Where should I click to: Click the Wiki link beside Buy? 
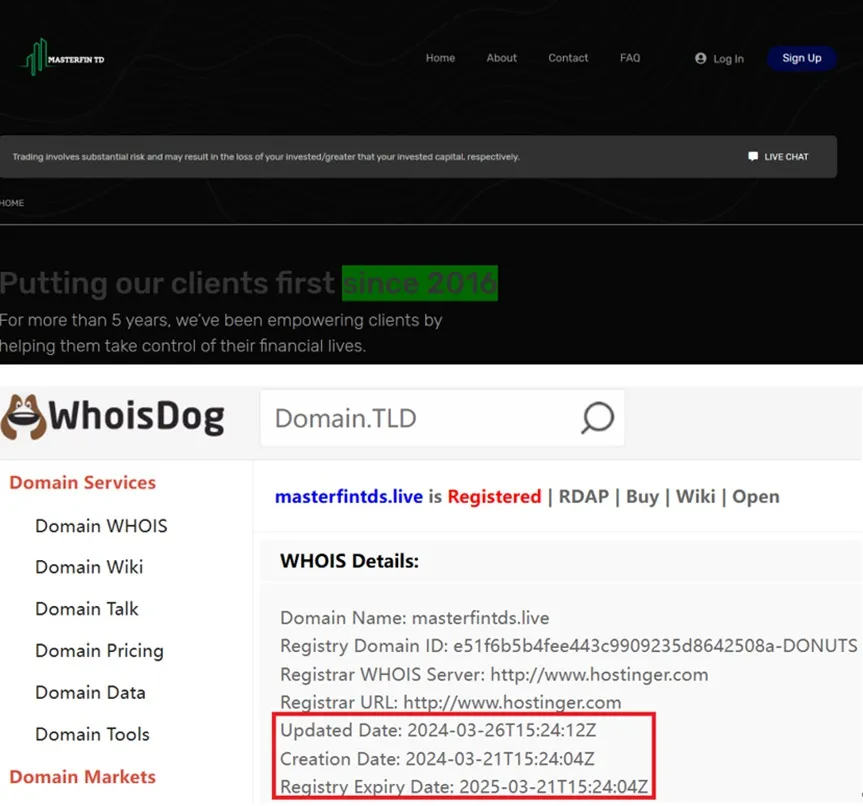pyautogui.click(x=696, y=497)
